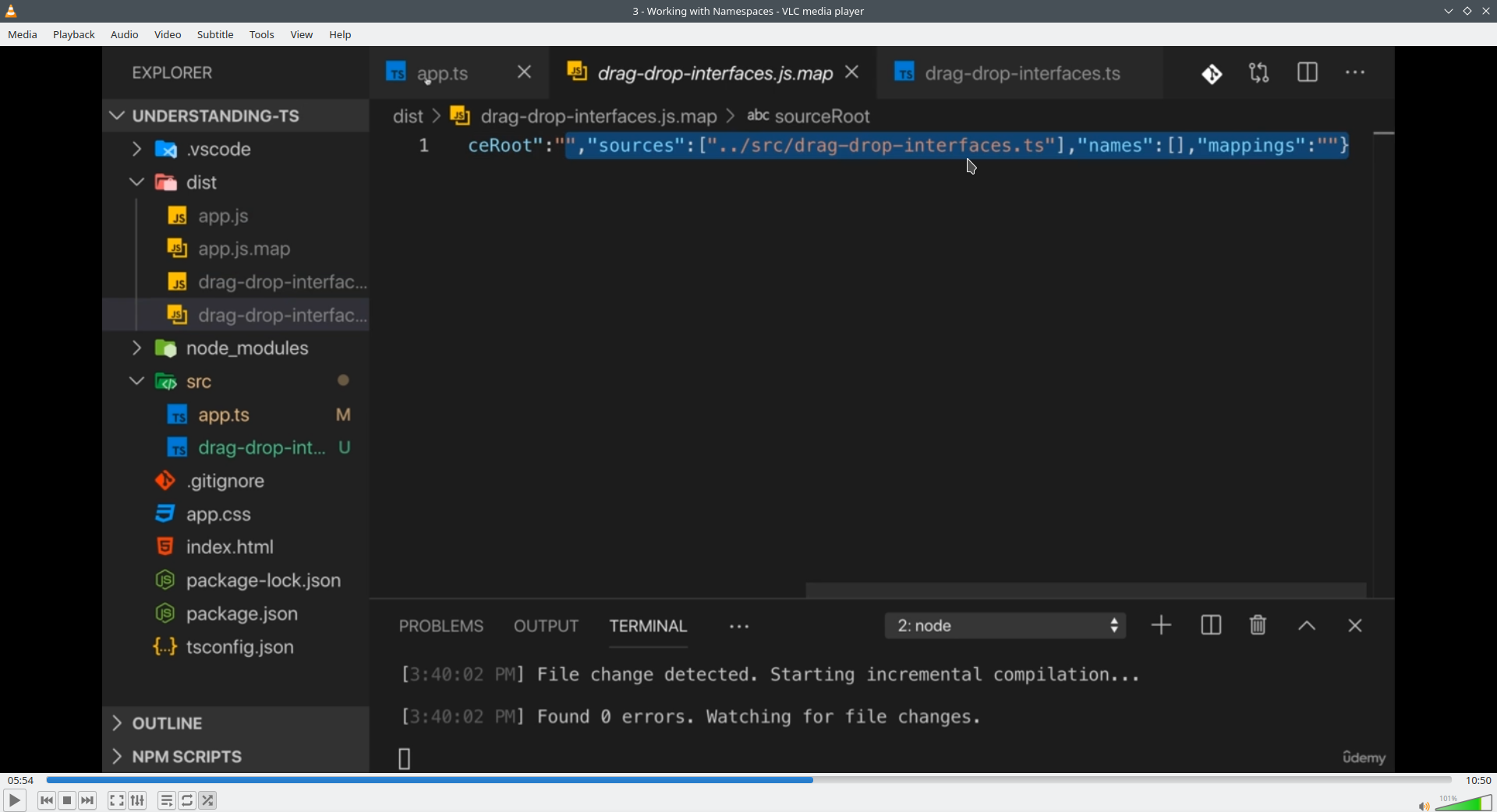
Task: Close the app.ts editor tab
Action: (525, 72)
